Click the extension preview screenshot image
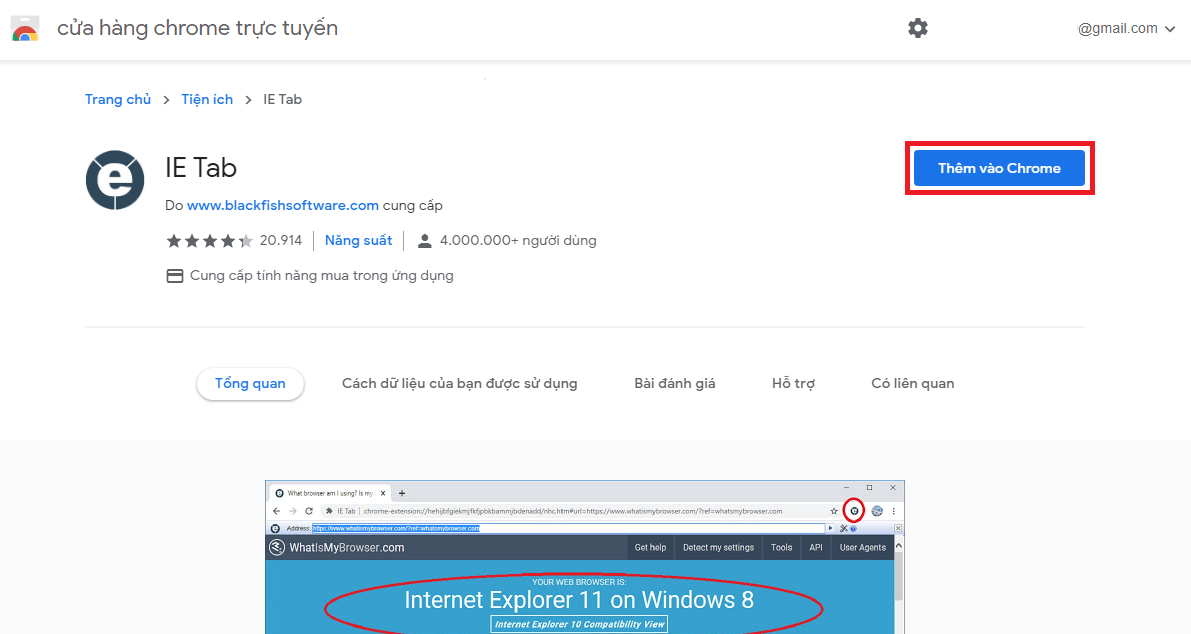Viewport: 1191px width, 634px height. coord(585,557)
